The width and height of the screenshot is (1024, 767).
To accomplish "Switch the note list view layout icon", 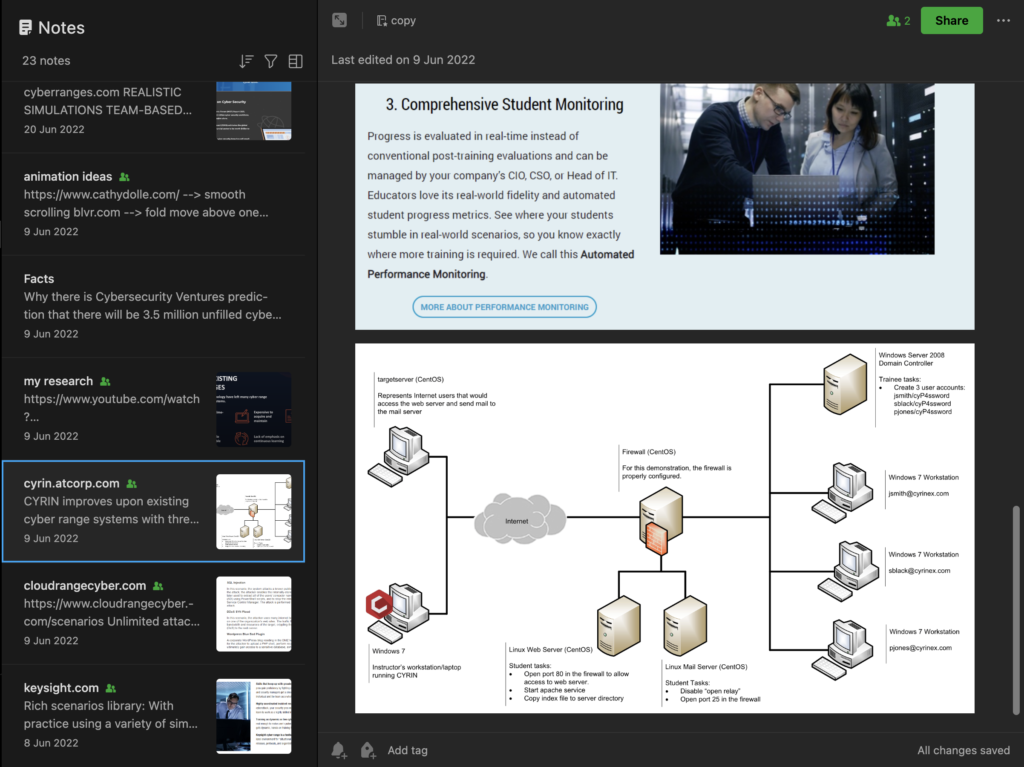I will click(x=295, y=61).
